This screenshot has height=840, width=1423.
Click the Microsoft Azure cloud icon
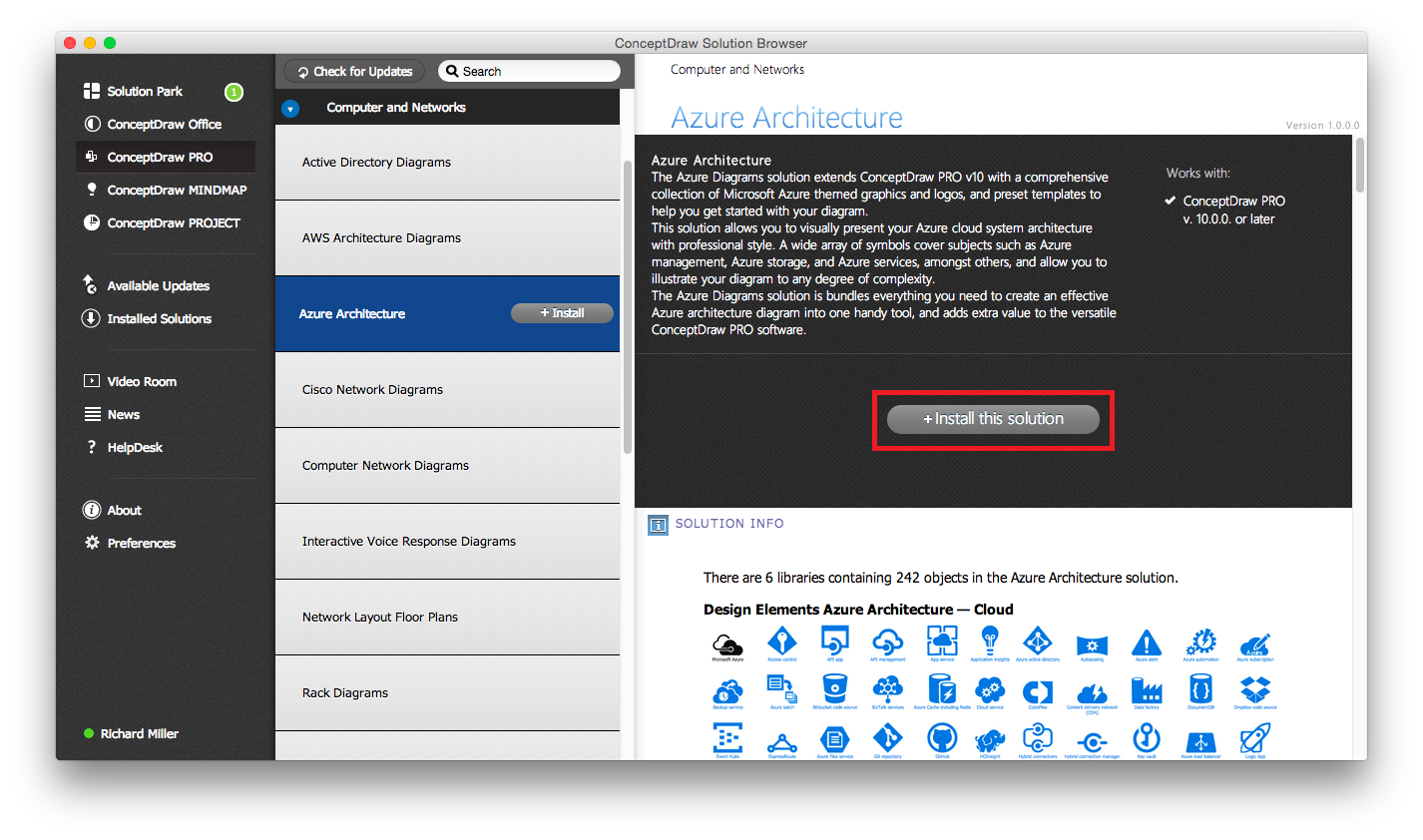(727, 644)
